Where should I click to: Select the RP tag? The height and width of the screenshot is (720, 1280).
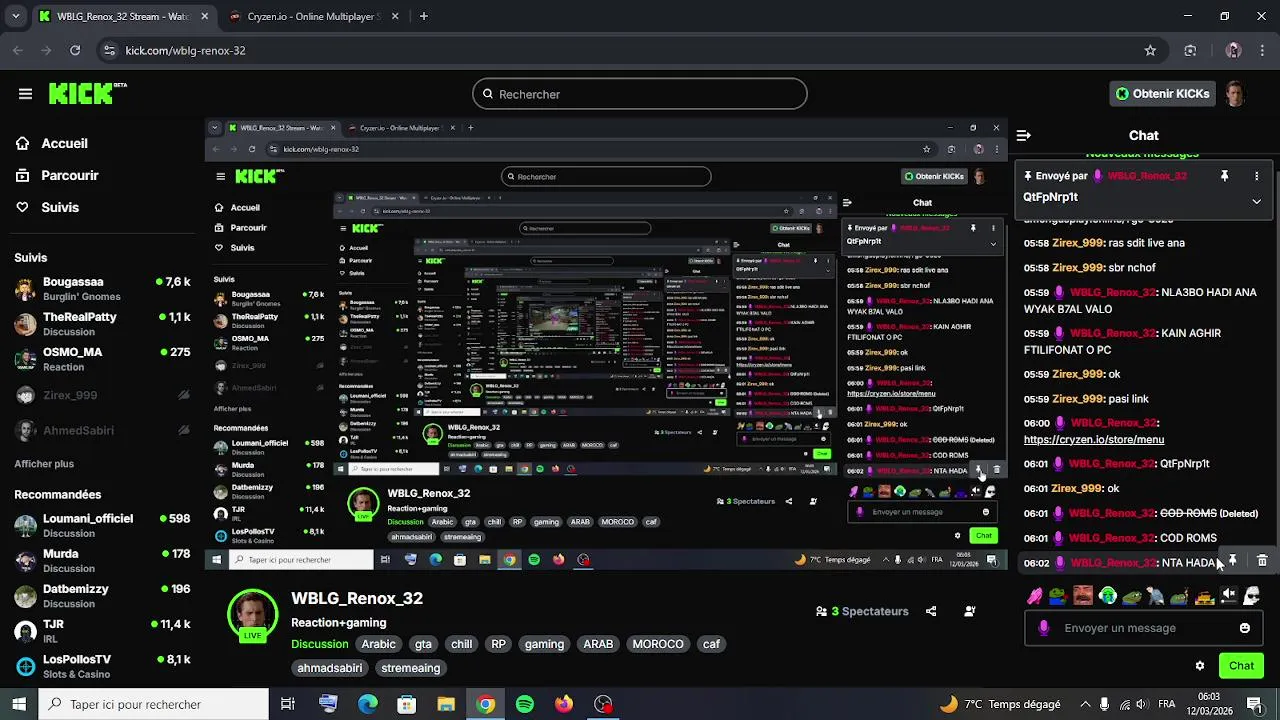pyautogui.click(x=498, y=644)
